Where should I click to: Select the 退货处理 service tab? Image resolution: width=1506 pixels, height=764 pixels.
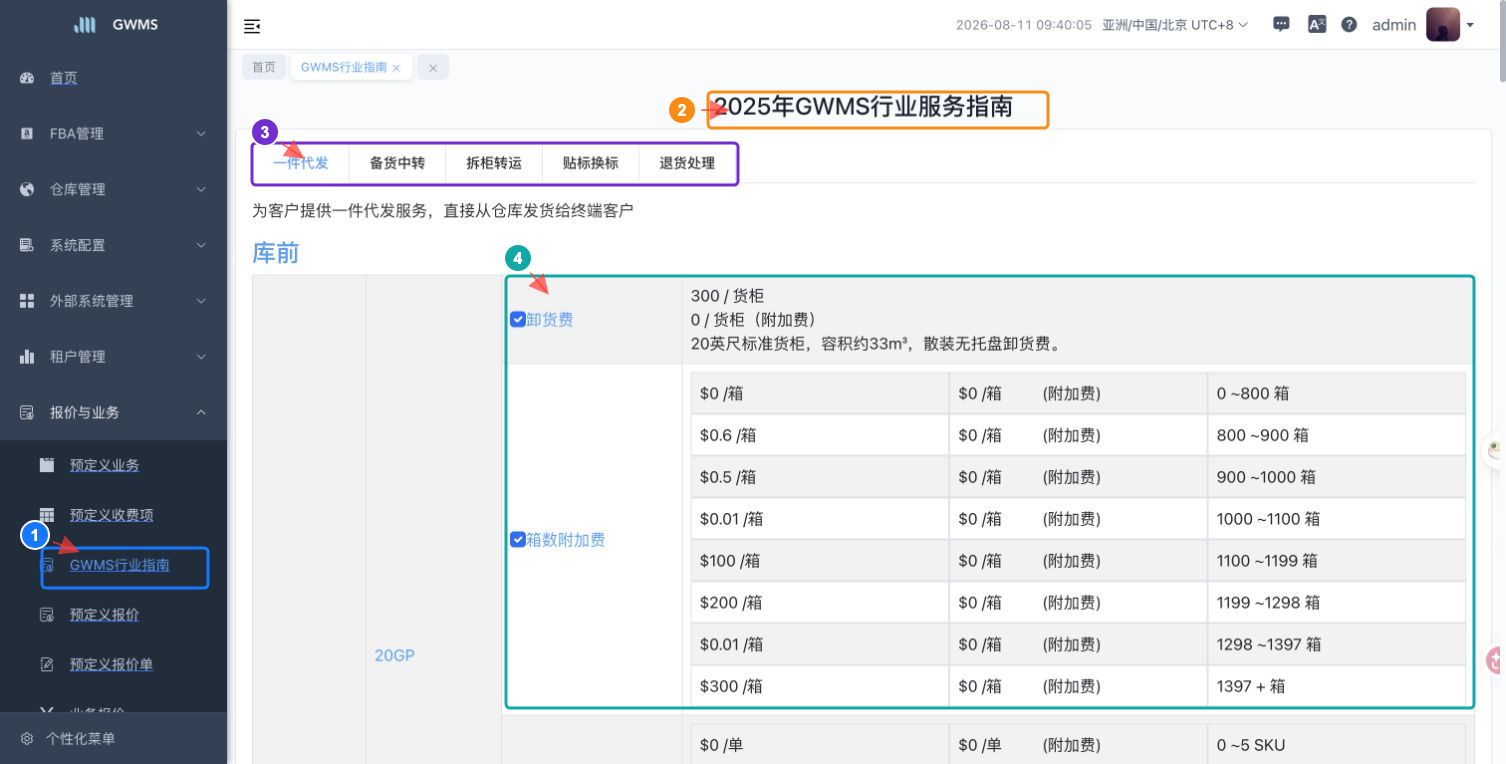pyautogui.click(x=687, y=163)
